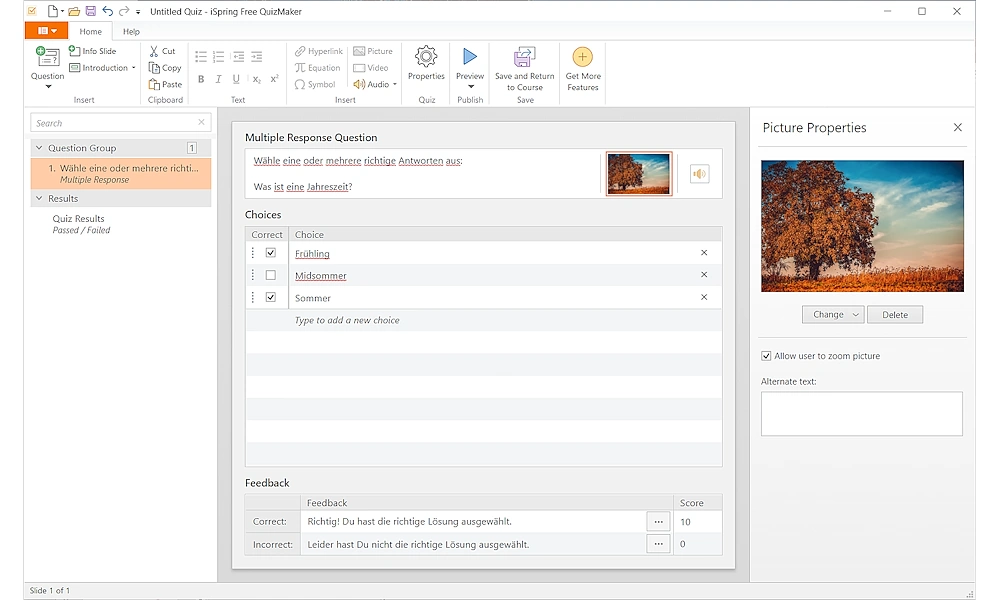Uncheck Frühling as correct answer
This screenshot has height=600, width=1000.
pyautogui.click(x=271, y=252)
